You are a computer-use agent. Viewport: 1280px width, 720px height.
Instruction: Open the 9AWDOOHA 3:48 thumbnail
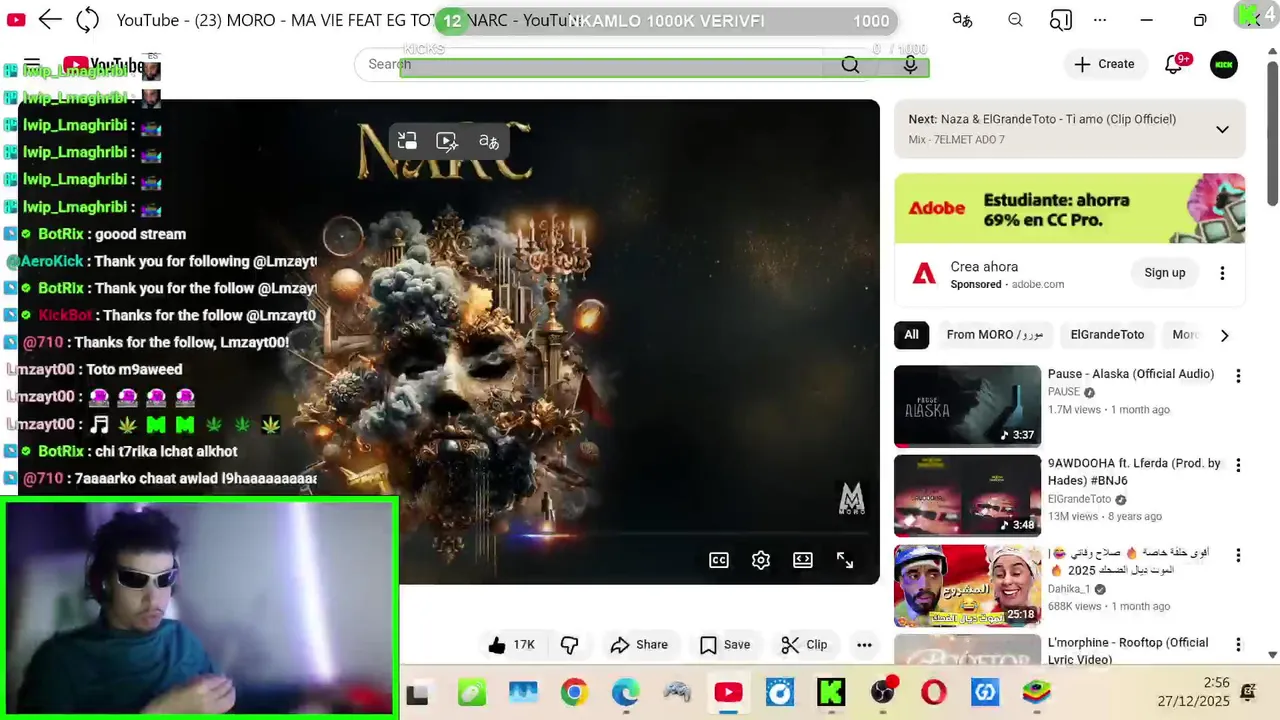pyautogui.click(x=967, y=496)
